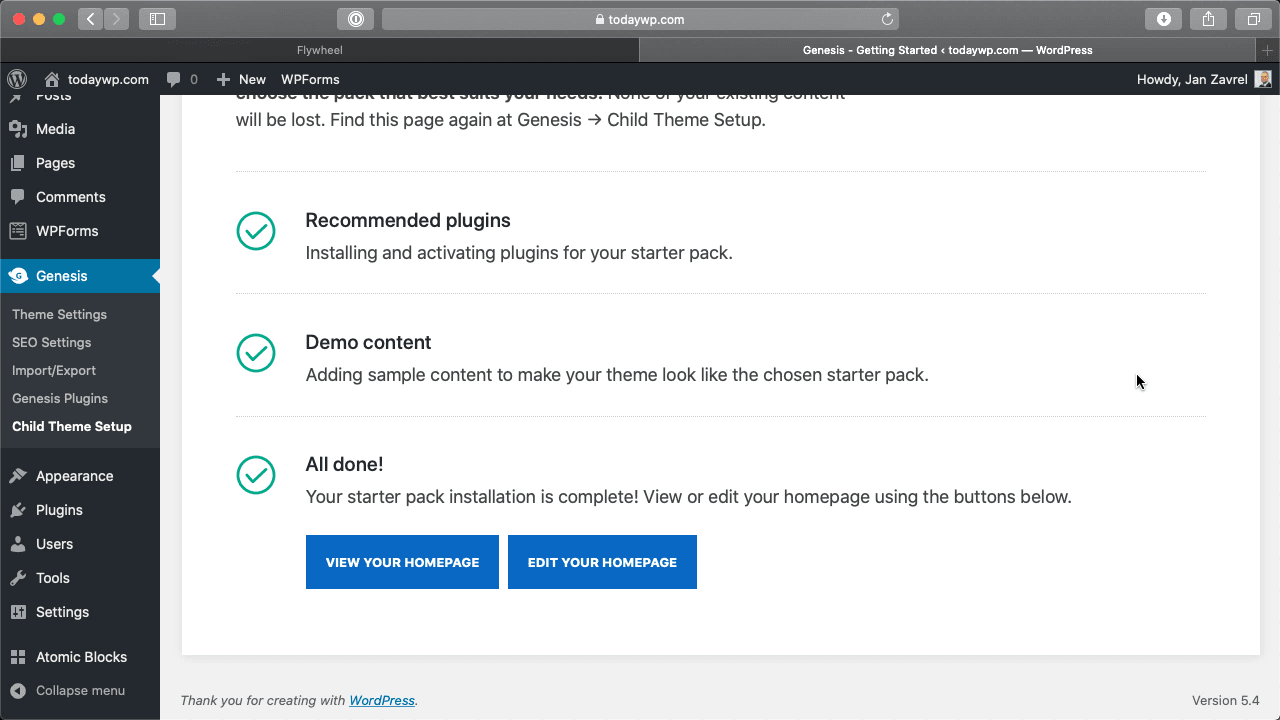Open Users in the sidebar

click(x=54, y=544)
